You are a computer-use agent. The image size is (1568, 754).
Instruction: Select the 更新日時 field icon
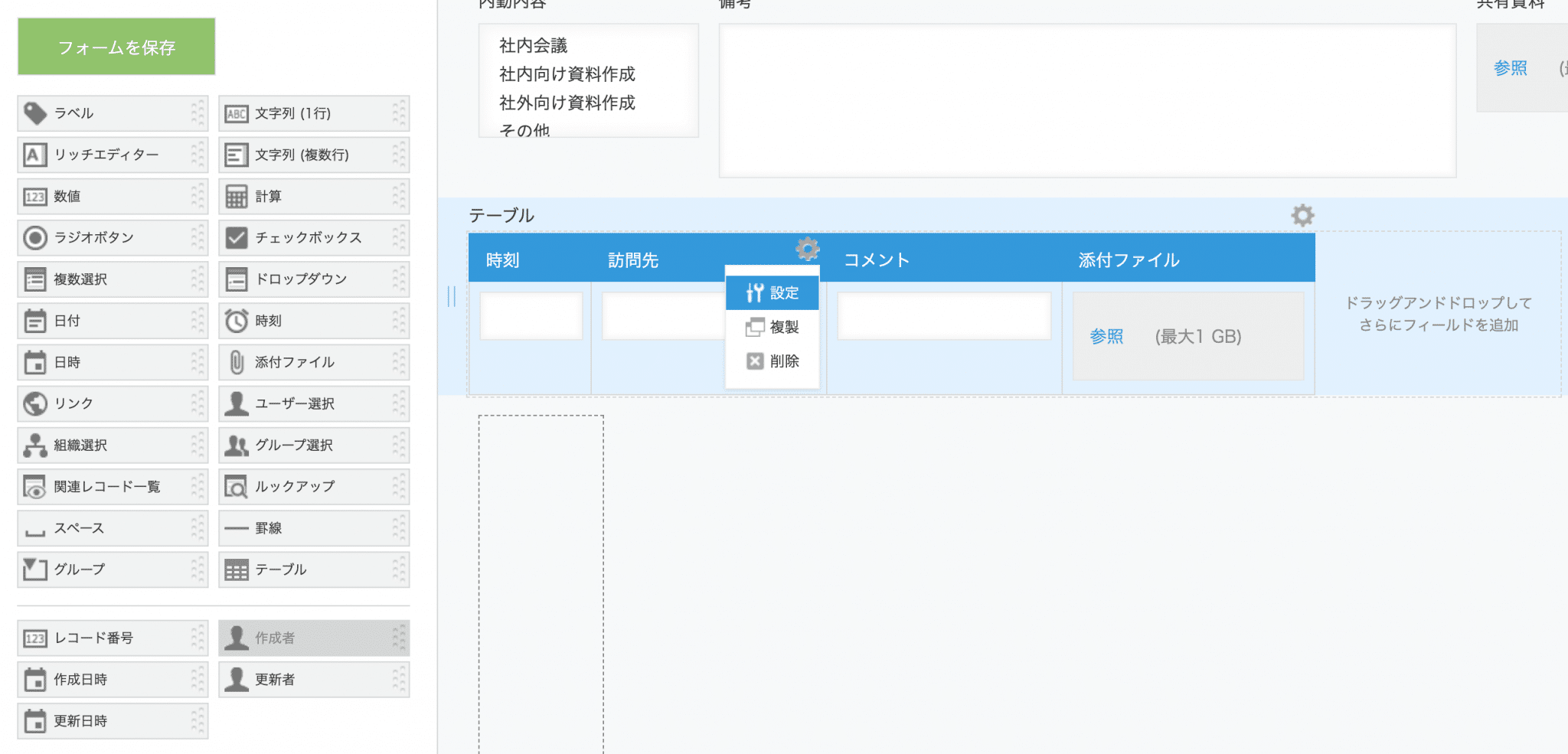35,721
